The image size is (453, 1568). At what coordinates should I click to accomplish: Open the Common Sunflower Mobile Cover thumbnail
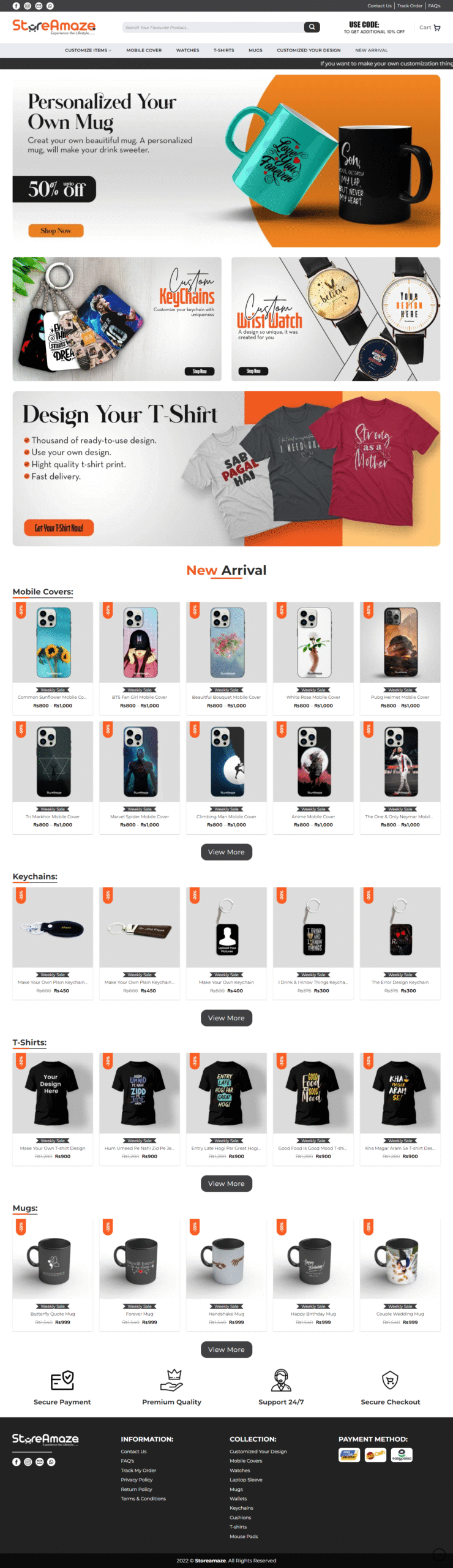coord(53,642)
